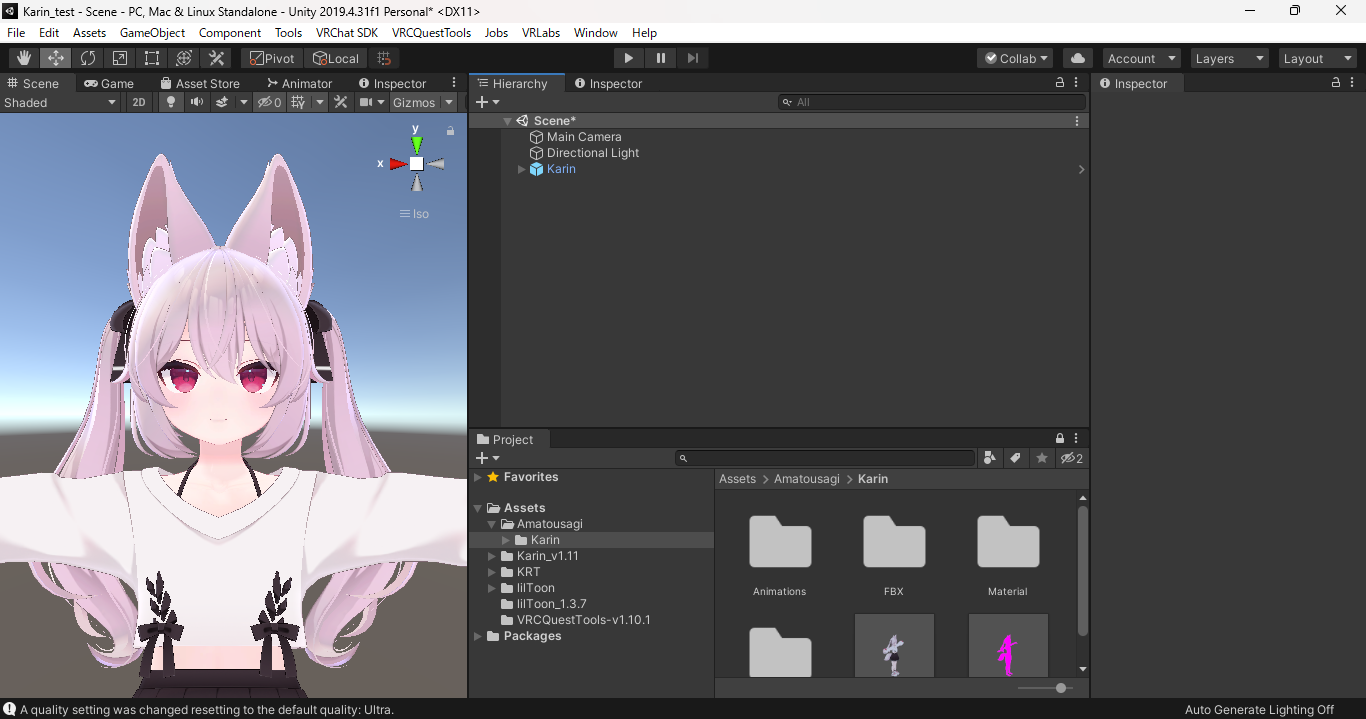Viewport: 1366px width, 719px height.
Task: Select the Hand tool
Action: pyautogui.click(x=23, y=58)
